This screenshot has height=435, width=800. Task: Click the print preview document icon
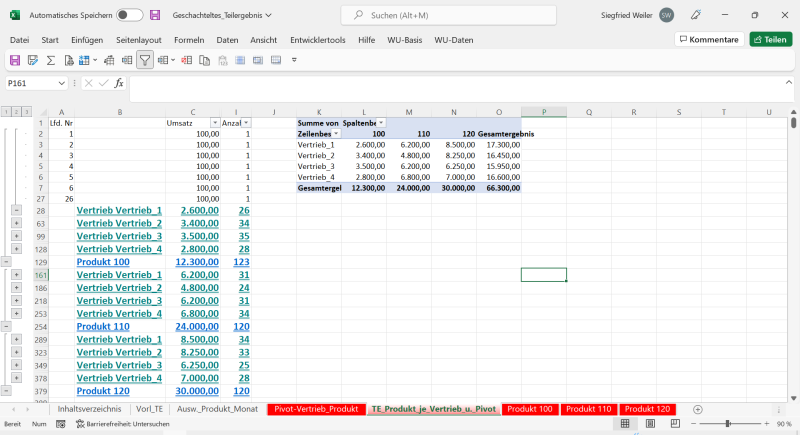69,60
